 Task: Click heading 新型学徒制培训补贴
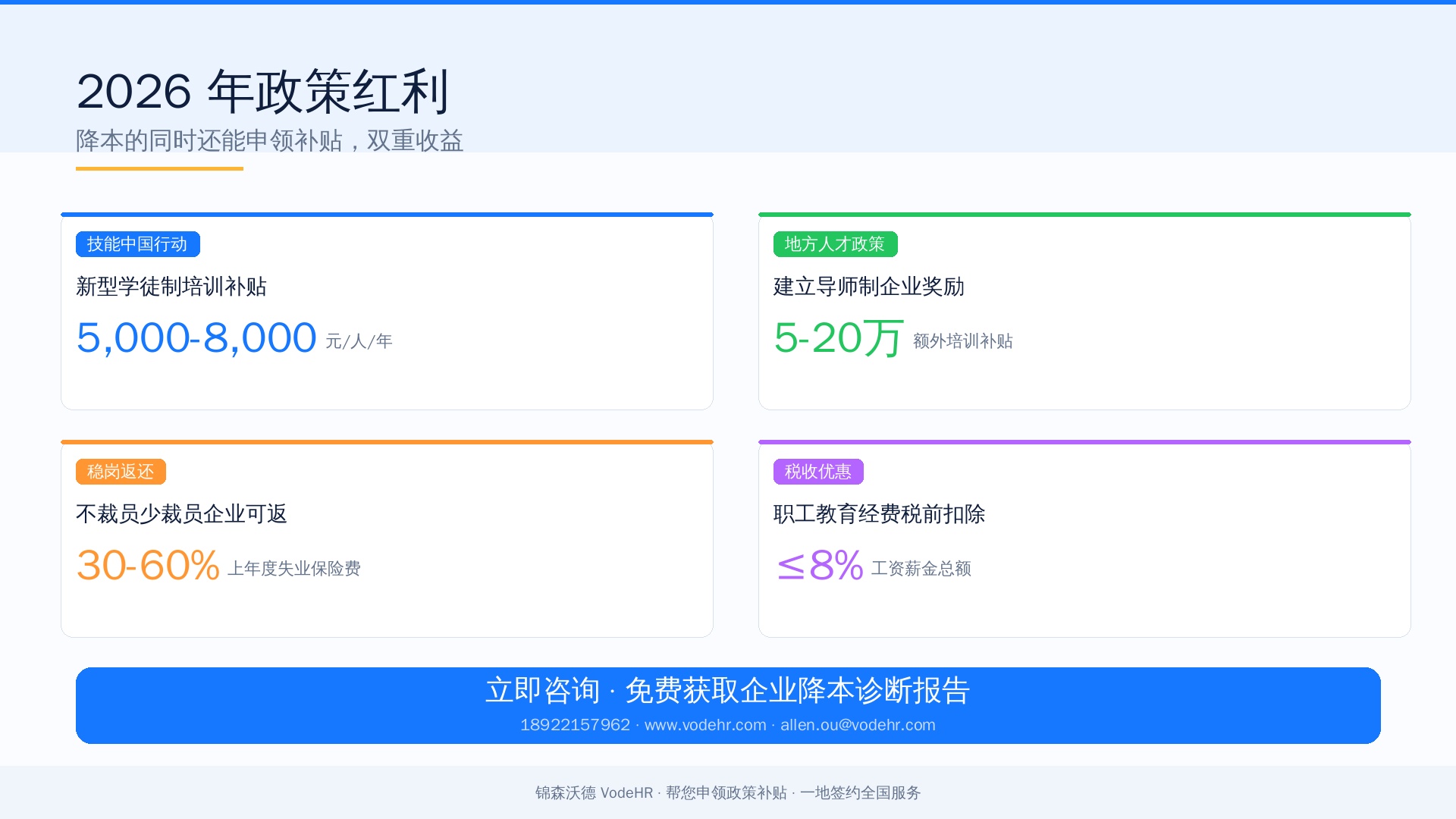[171, 287]
